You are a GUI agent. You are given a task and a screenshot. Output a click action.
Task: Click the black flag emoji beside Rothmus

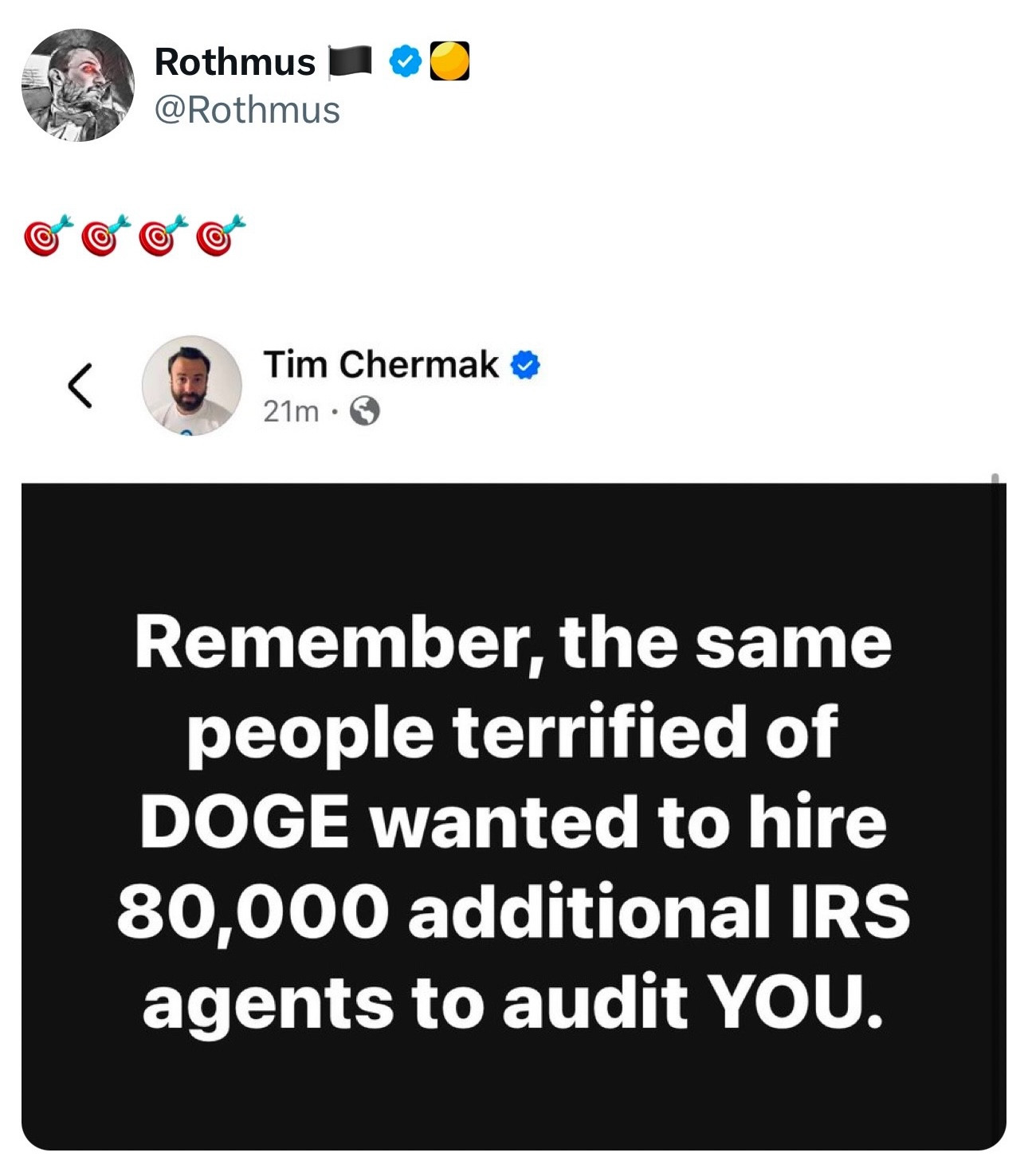pyautogui.click(x=351, y=62)
